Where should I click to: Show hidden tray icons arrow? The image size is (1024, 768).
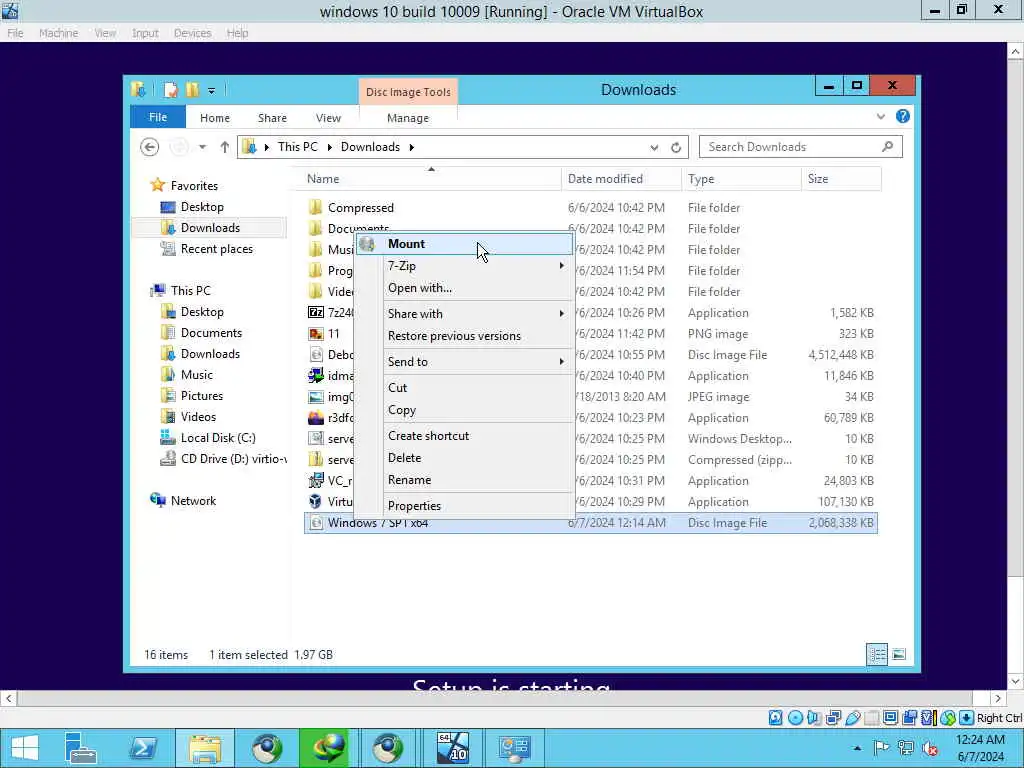tap(857, 748)
